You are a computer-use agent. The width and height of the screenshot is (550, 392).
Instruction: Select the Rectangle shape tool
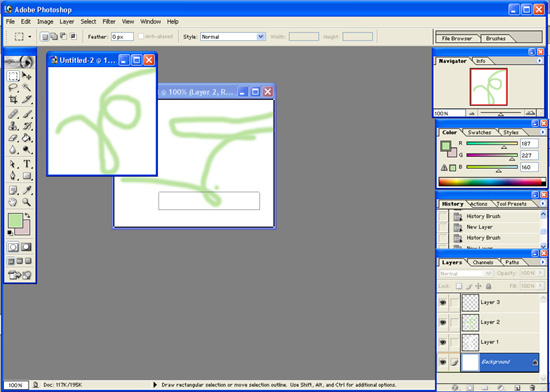tap(27, 176)
